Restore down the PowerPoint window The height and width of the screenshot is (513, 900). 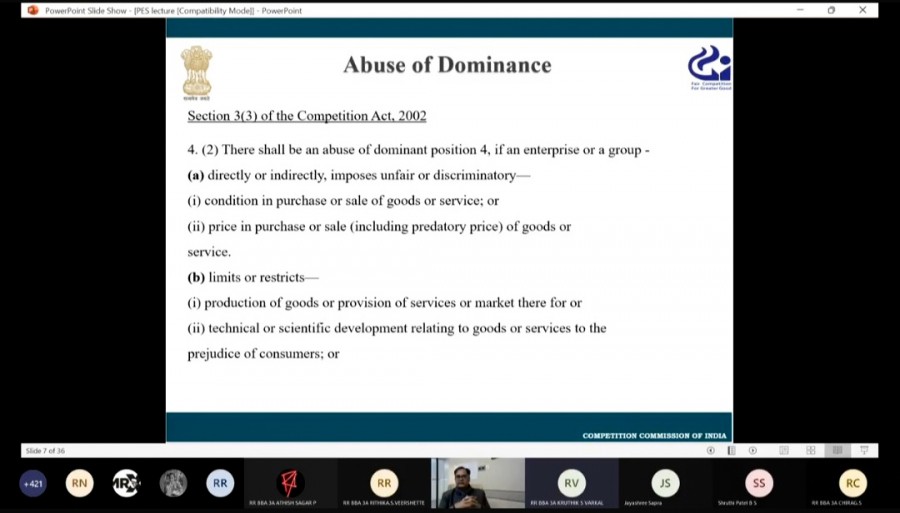(x=831, y=10)
